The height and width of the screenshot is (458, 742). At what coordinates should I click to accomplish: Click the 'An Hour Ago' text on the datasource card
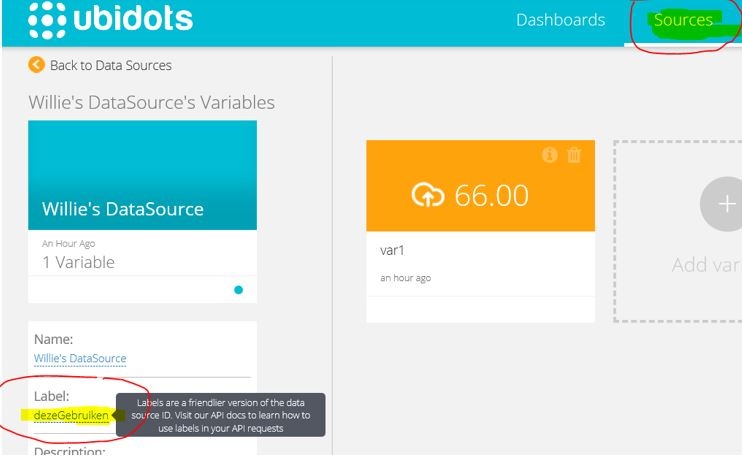click(x=69, y=244)
